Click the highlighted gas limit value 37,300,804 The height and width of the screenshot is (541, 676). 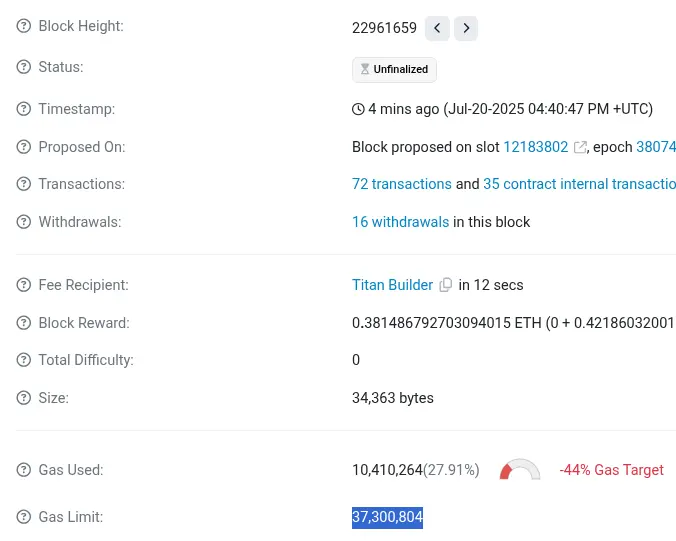click(x=387, y=517)
